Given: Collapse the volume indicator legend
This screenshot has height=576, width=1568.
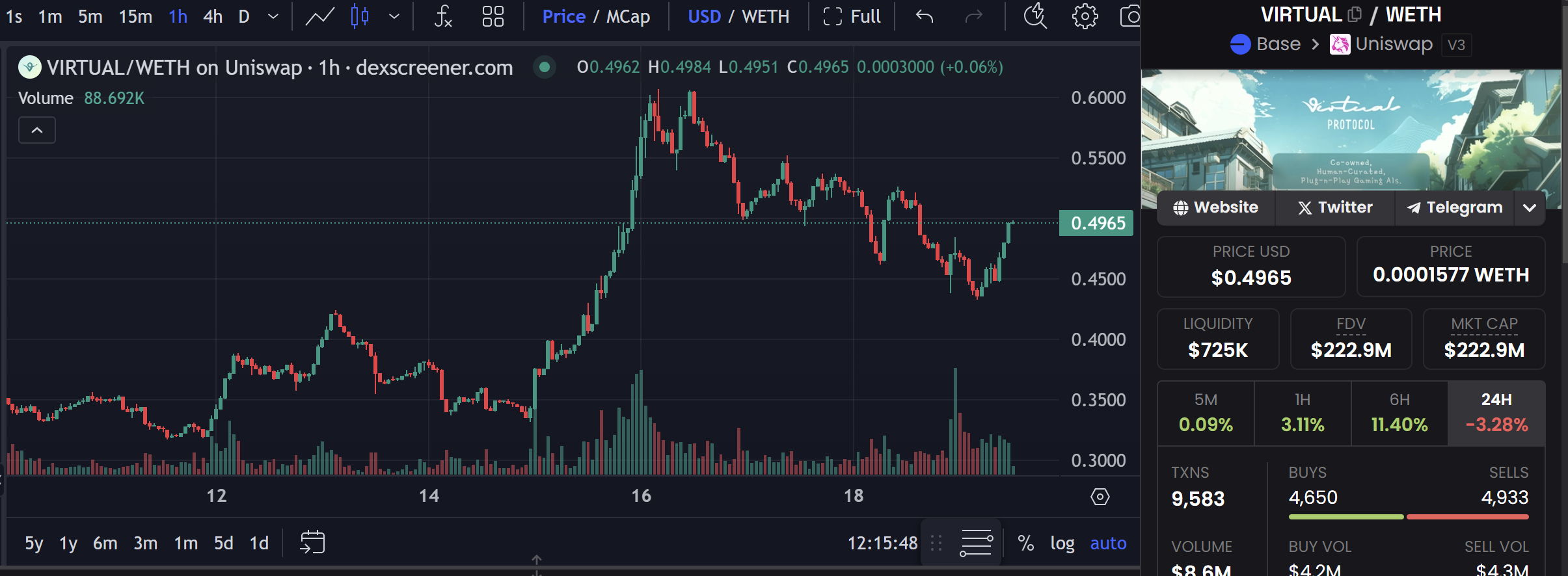Looking at the screenshot, I should pos(37,130).
